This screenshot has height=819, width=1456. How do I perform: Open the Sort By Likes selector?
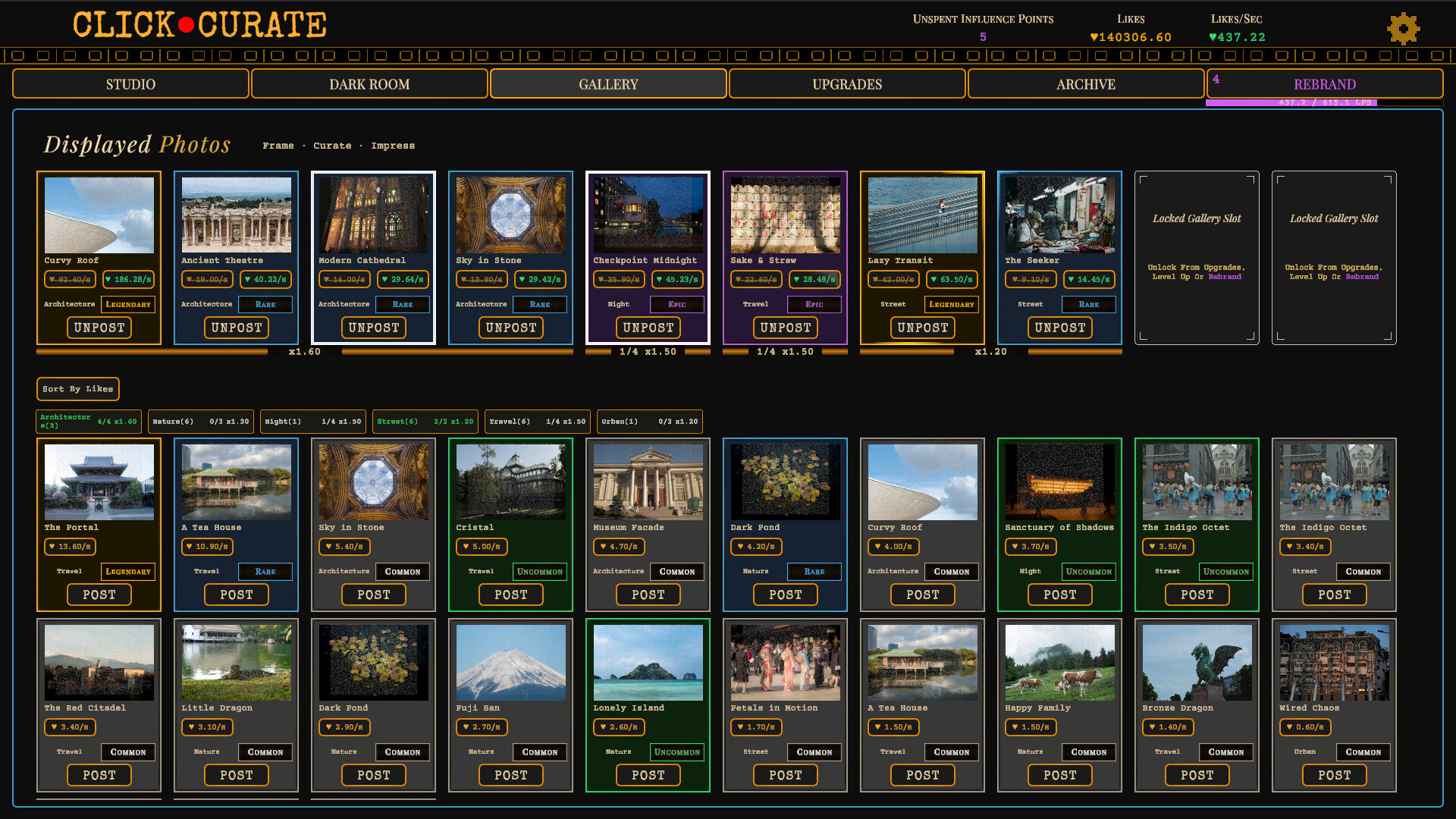pyautogui.click(x=77, y=389)
